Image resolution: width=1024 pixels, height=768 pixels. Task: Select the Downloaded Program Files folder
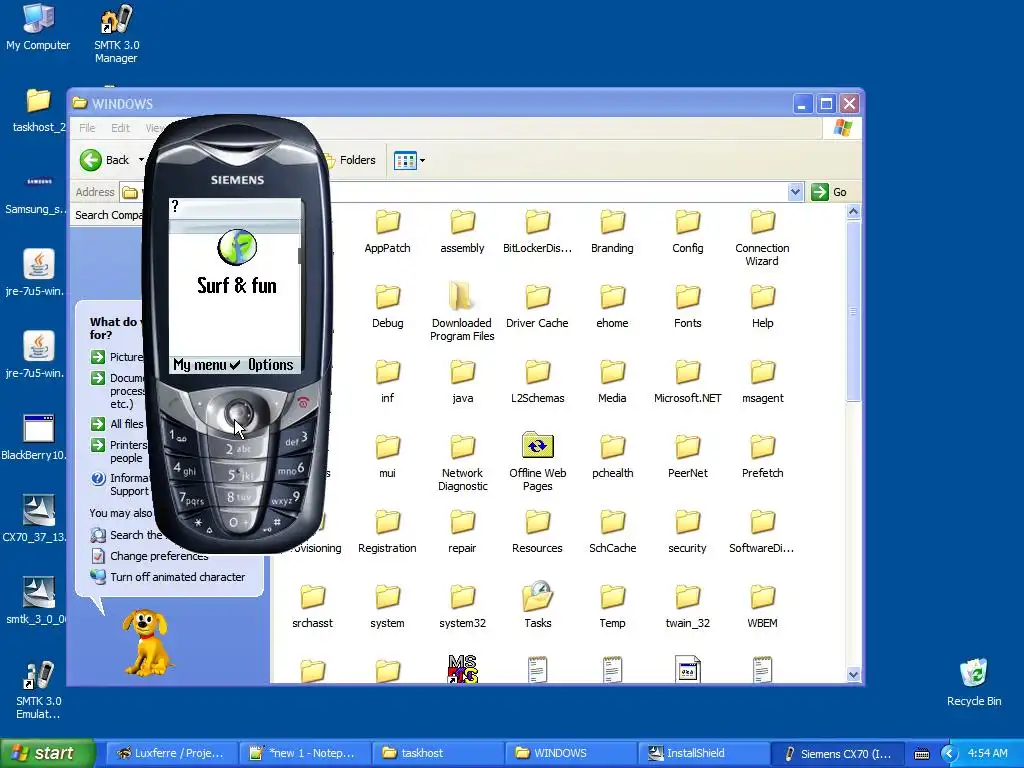tap(462, 312)
